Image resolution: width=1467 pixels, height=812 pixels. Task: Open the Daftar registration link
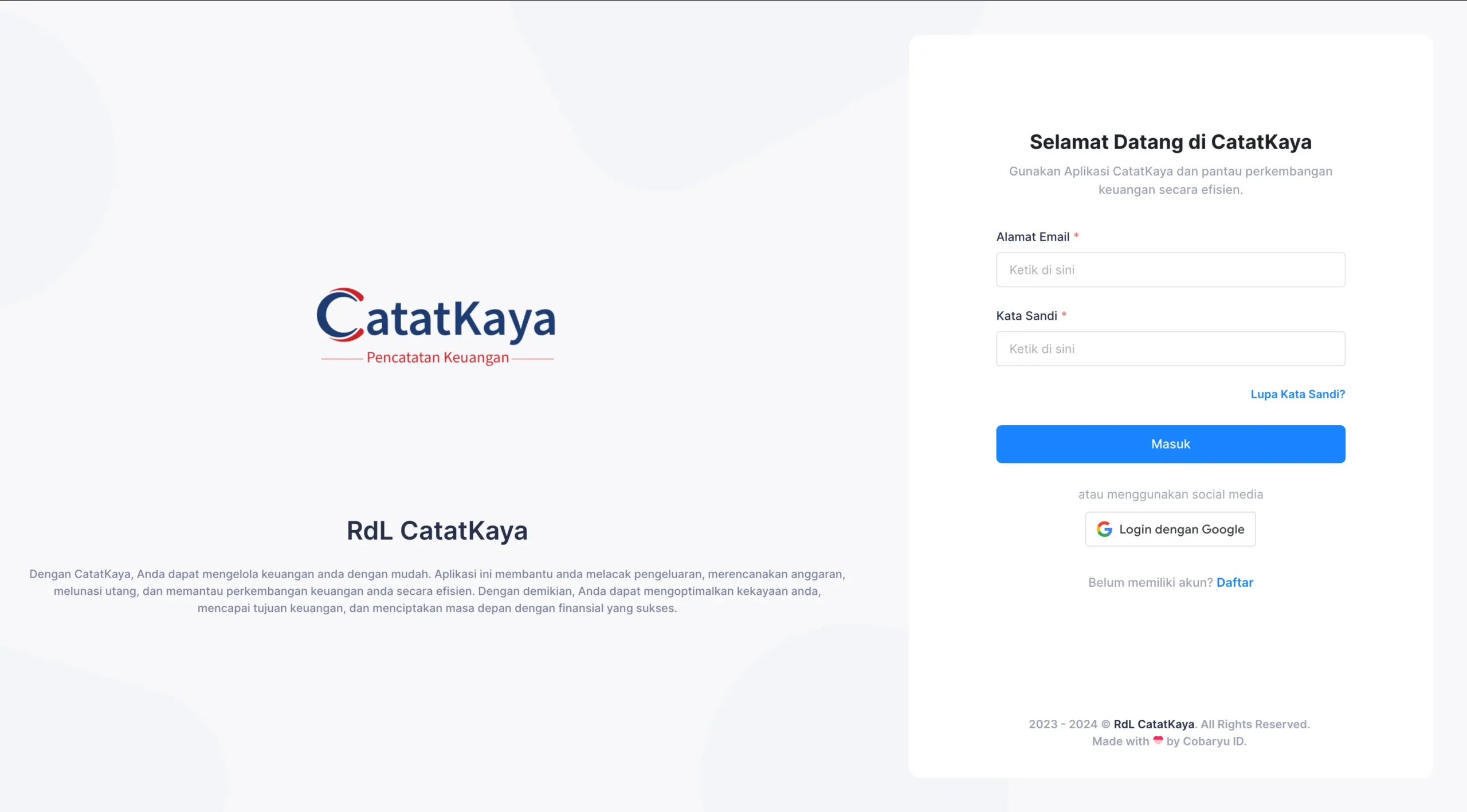(x=1234, y=582)
